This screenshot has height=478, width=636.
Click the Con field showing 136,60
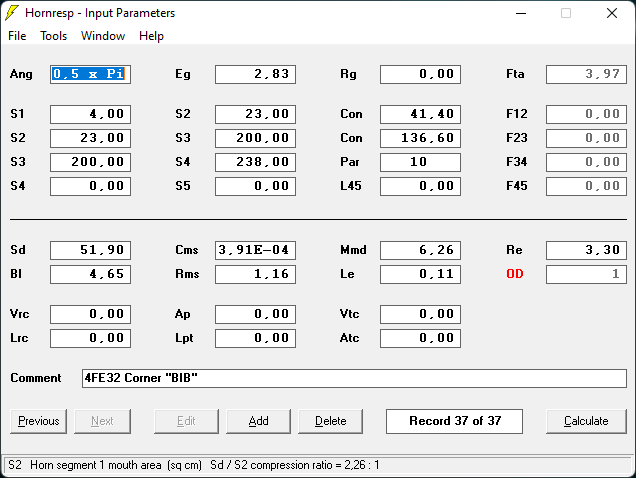click(x=420, y=138)
